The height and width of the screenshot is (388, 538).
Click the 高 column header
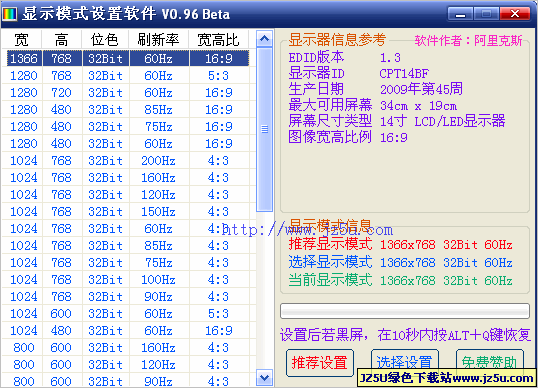point(61,40)
